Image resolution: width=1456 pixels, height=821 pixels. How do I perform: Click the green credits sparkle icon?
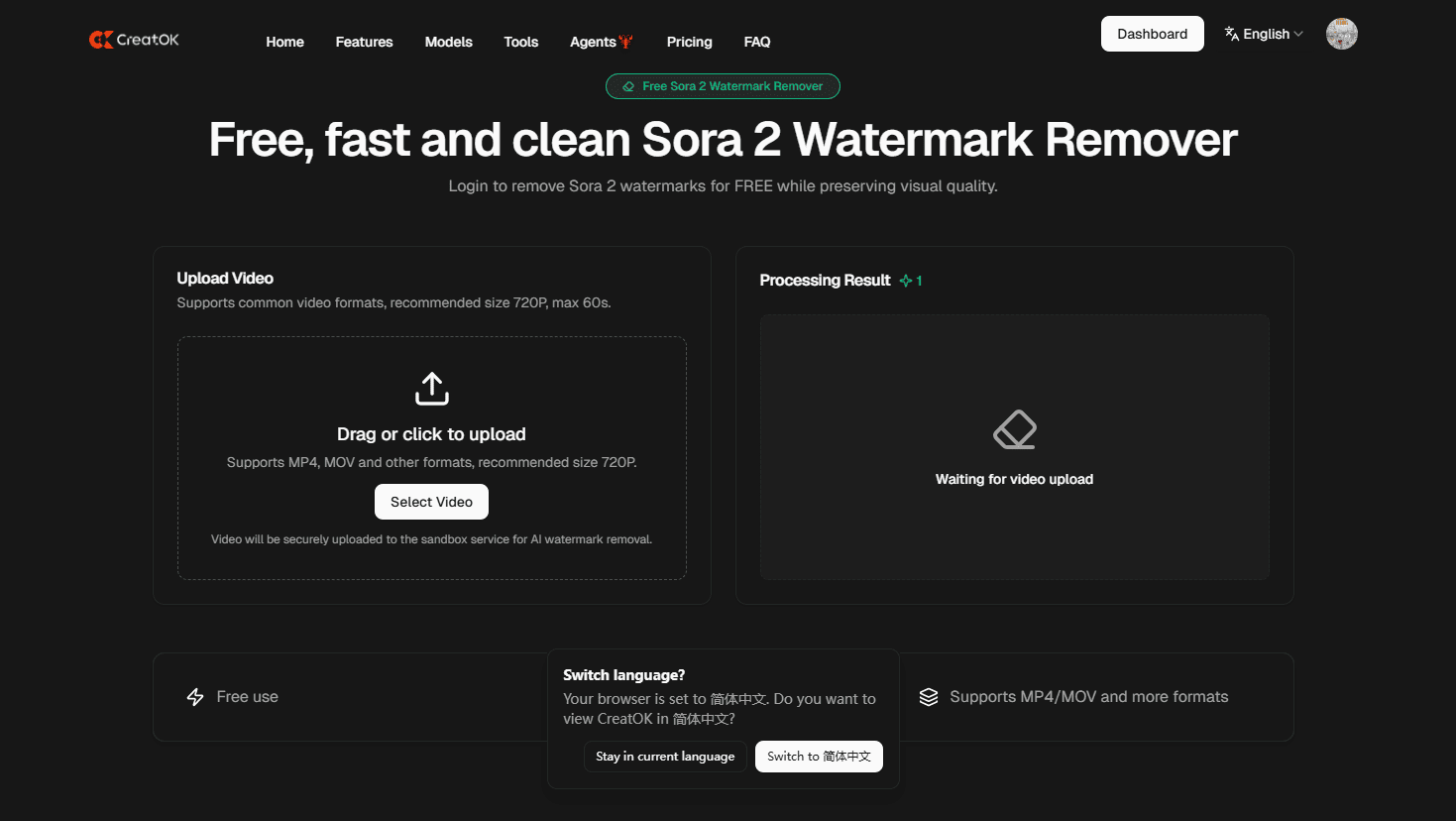(x=906, y=281)
